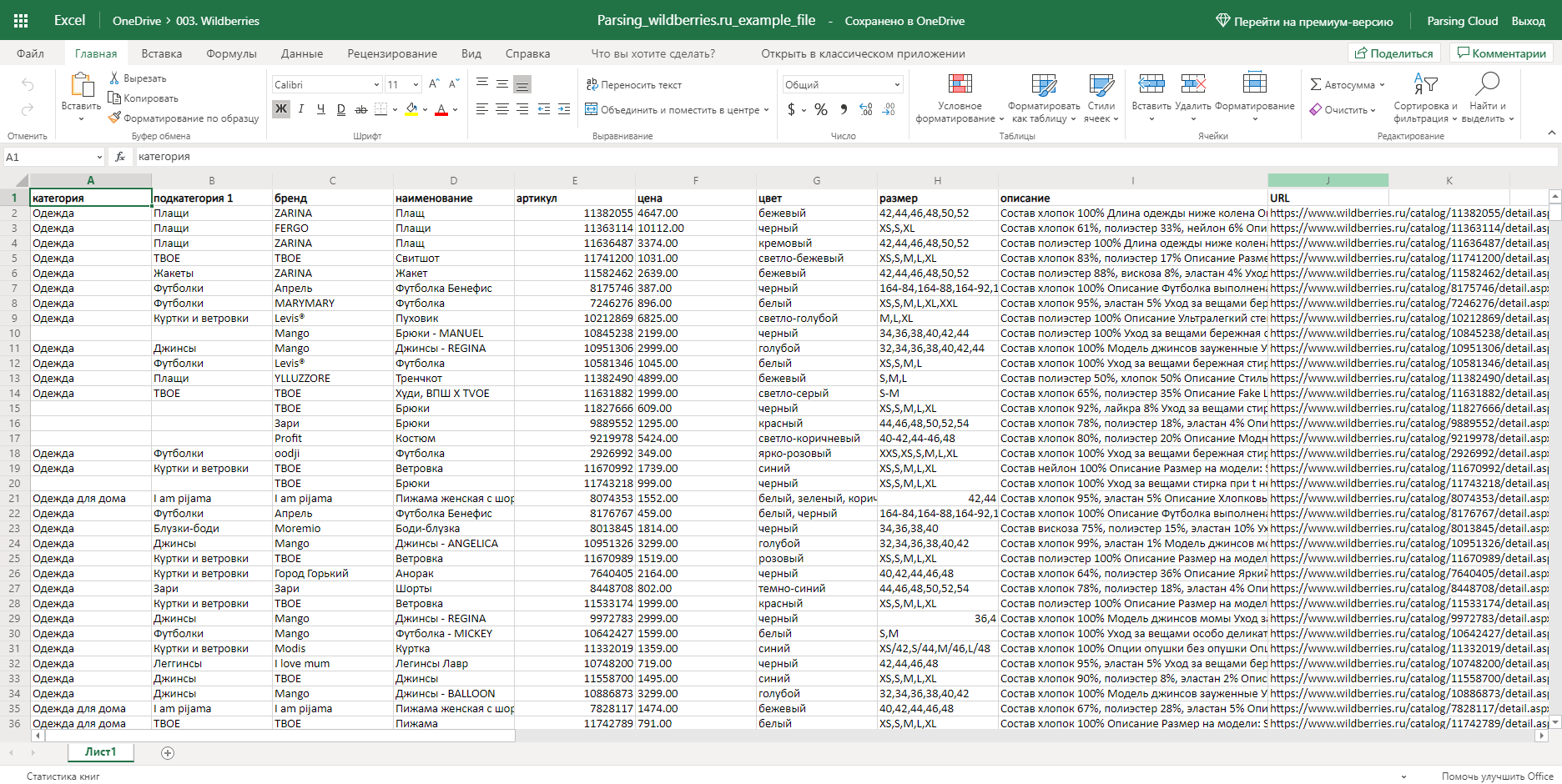Switch to the Формулы ribbon tab
This screenshot has width=1562, height=784.
coord(231,53)
